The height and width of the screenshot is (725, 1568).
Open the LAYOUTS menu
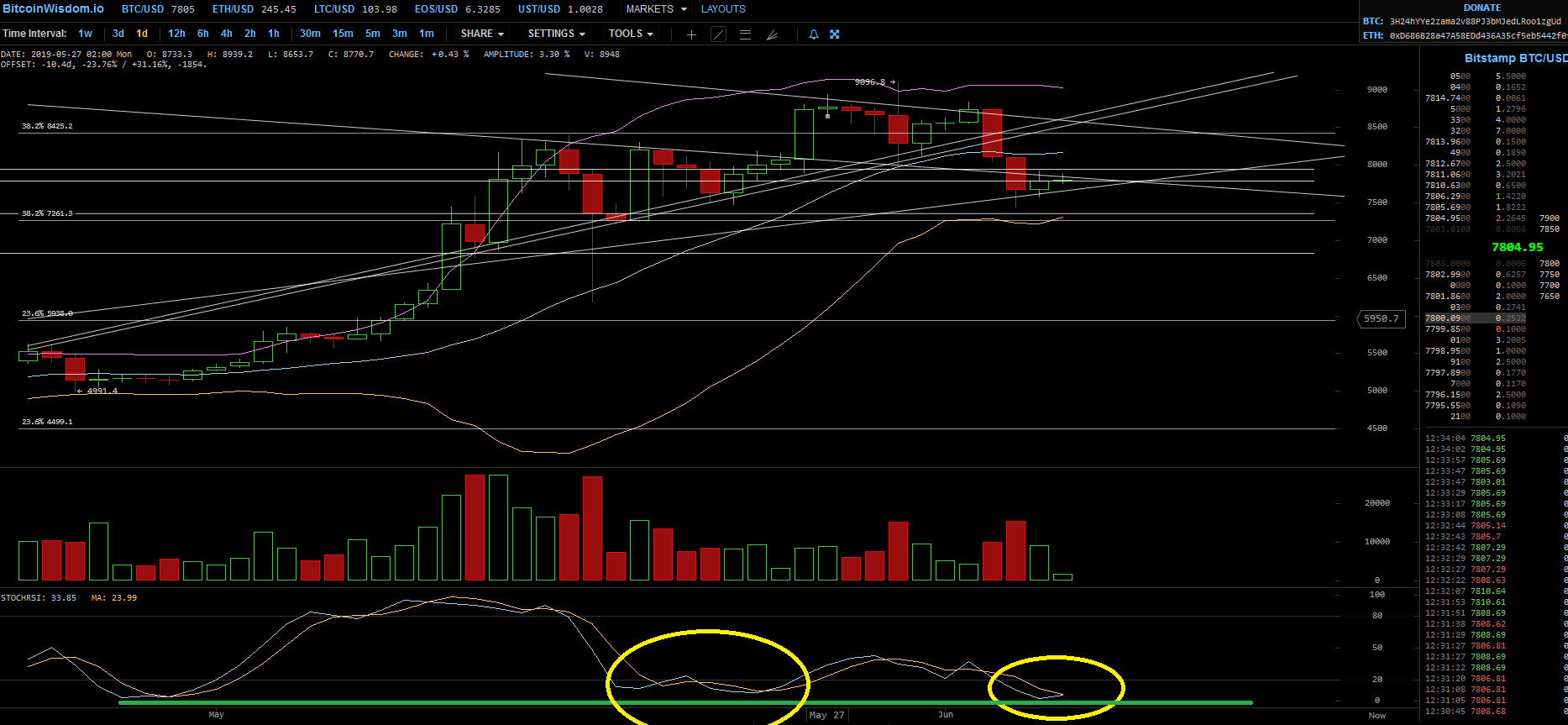pos(723,9)
